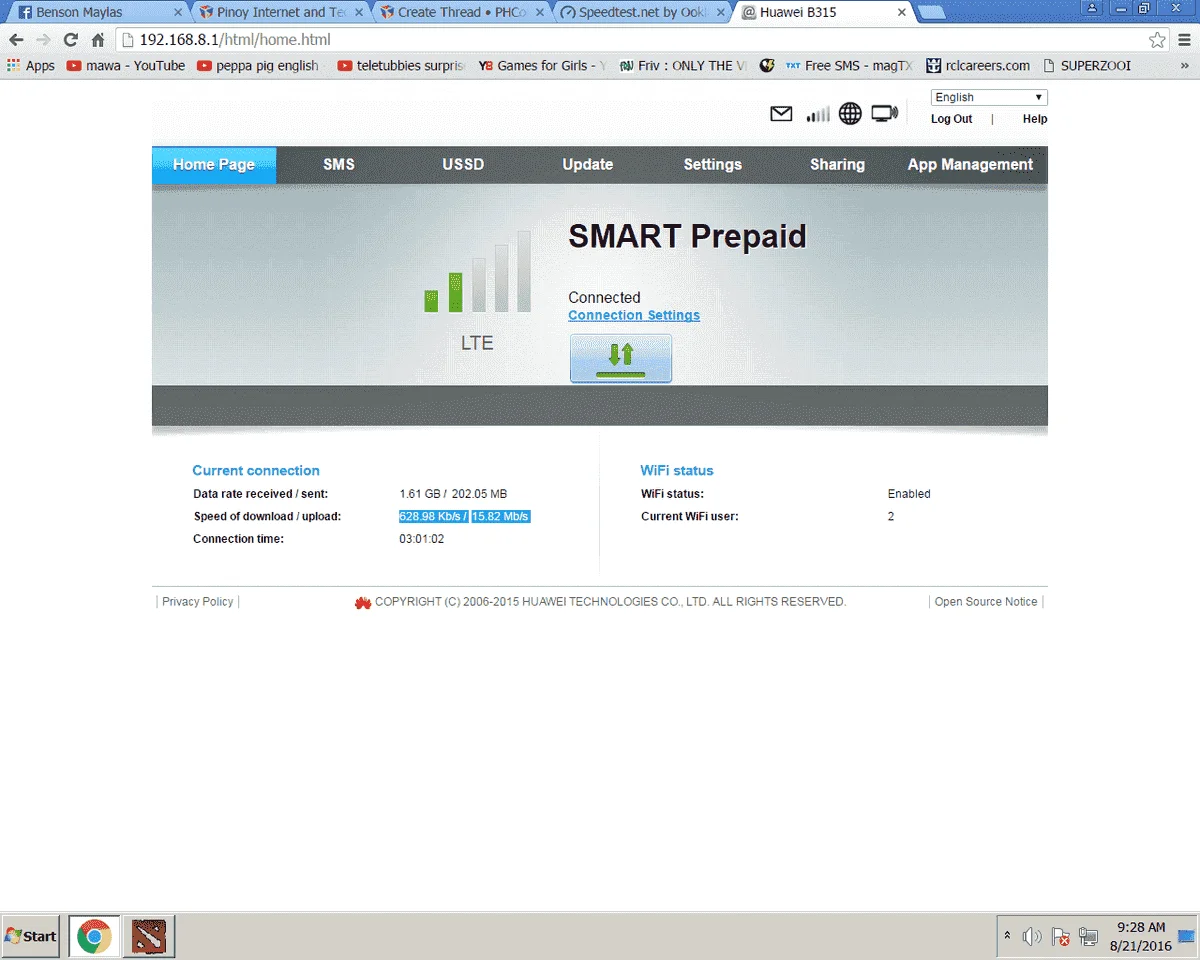Open the English language dropdown

tap(989, 97)
